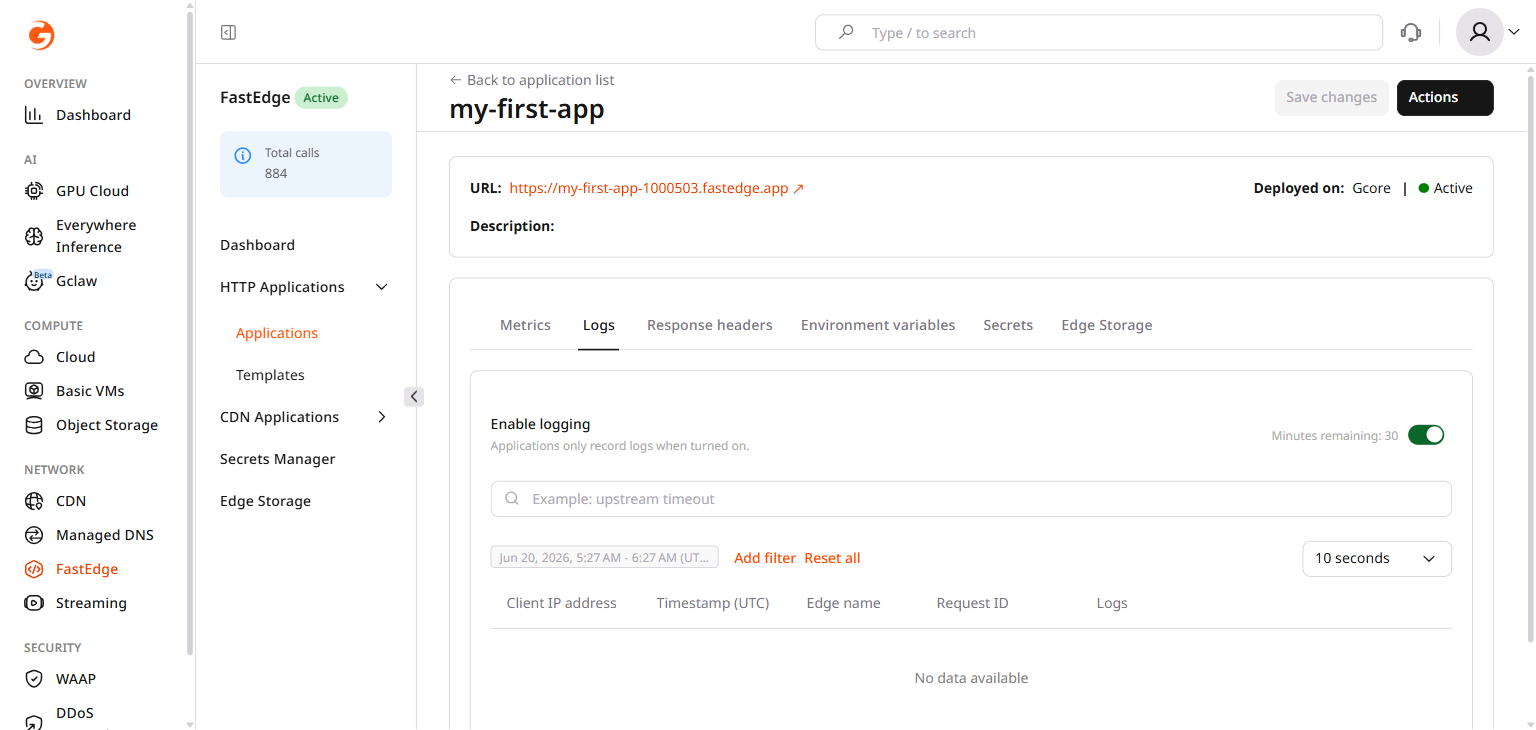Click the Managed DNS icon
The image size is (1536, 730).
coord(34,535)
